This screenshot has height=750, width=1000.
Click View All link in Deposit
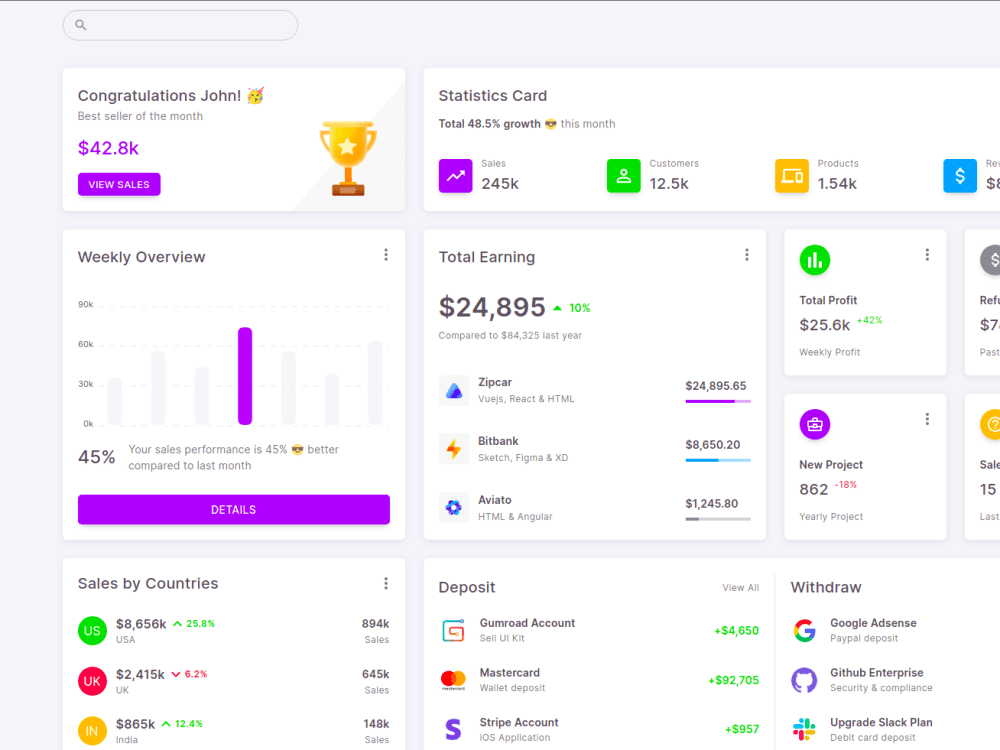[740, 587]
